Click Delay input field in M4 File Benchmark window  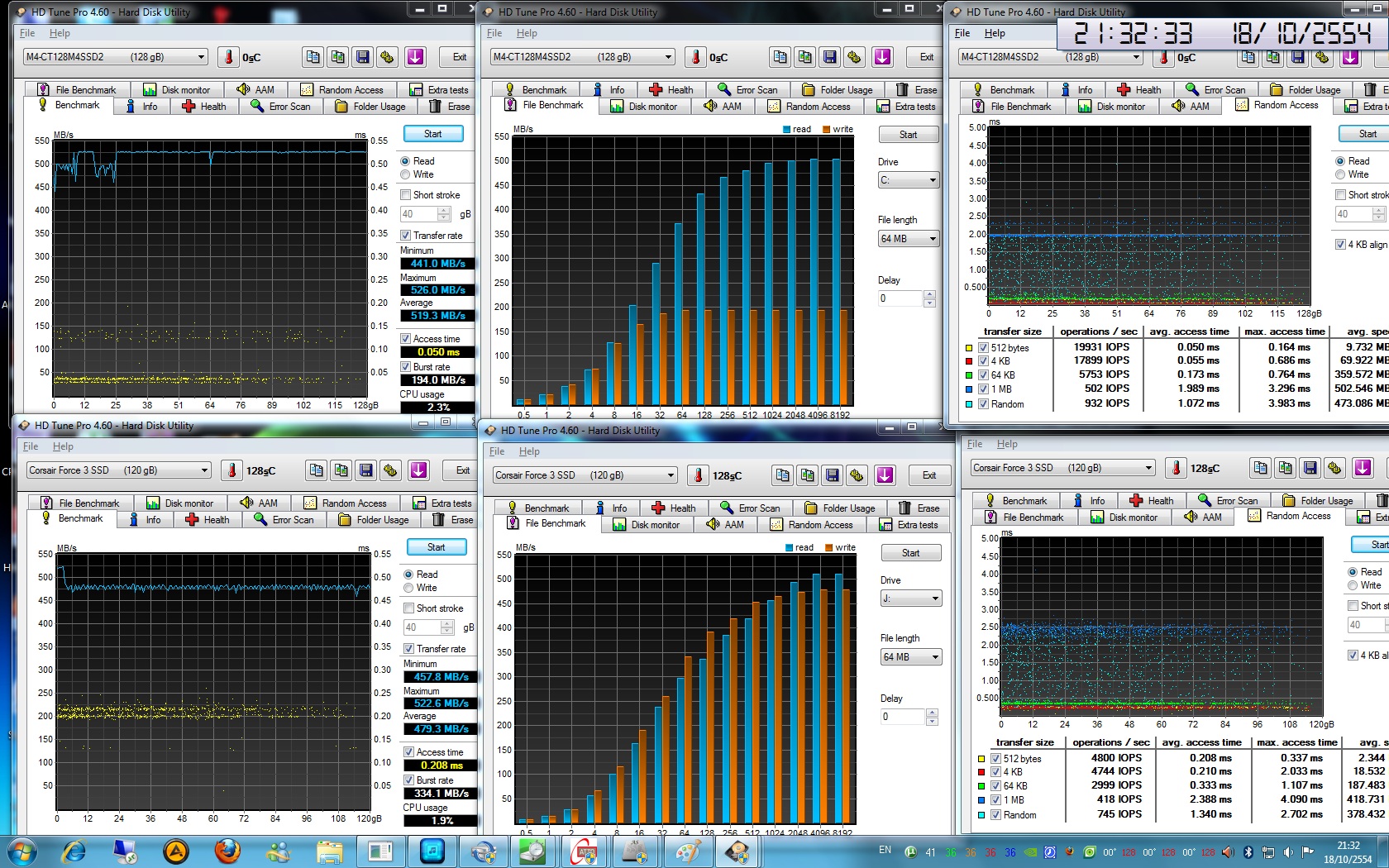coord(900,298)
